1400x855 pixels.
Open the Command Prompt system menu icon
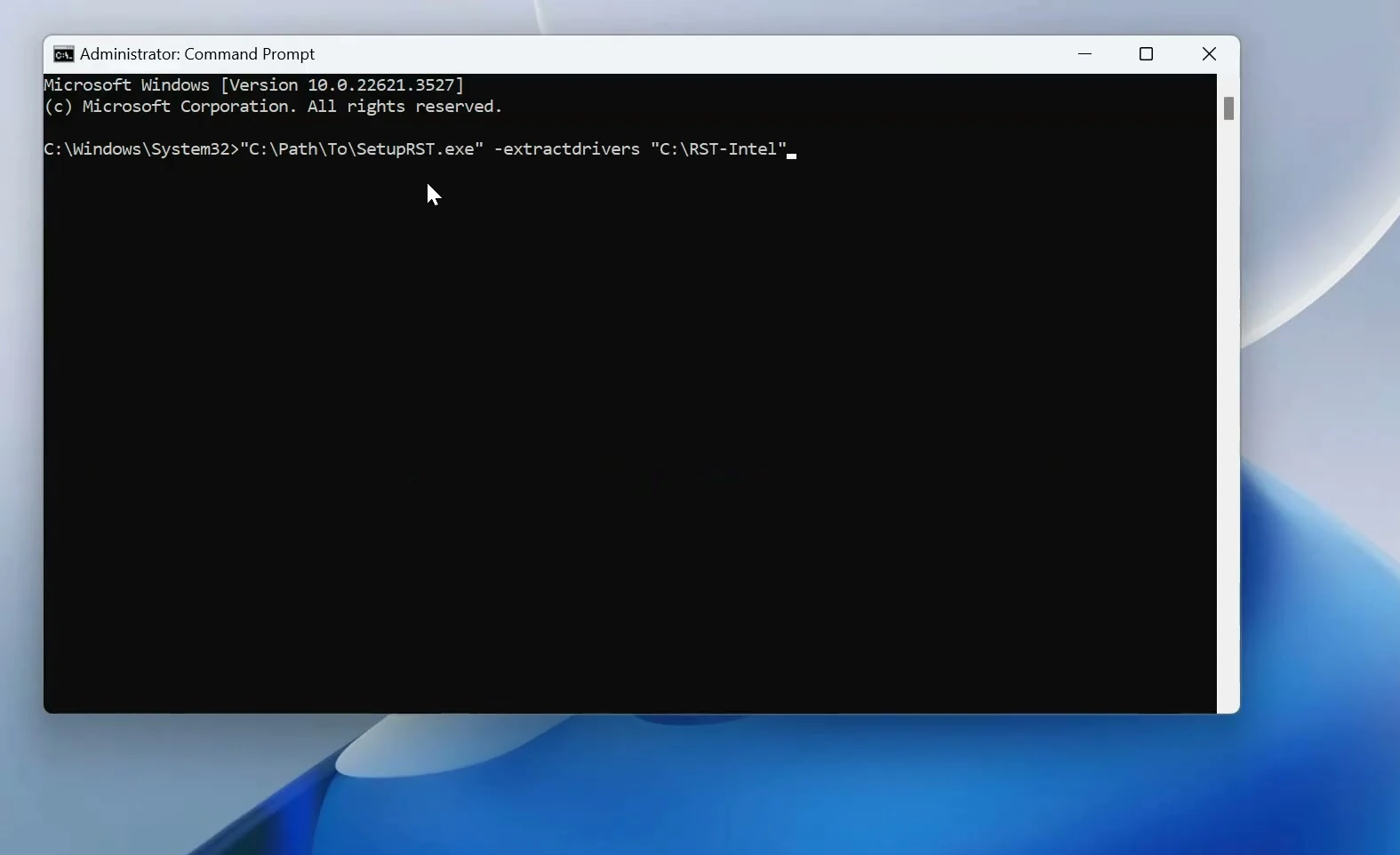63,54
